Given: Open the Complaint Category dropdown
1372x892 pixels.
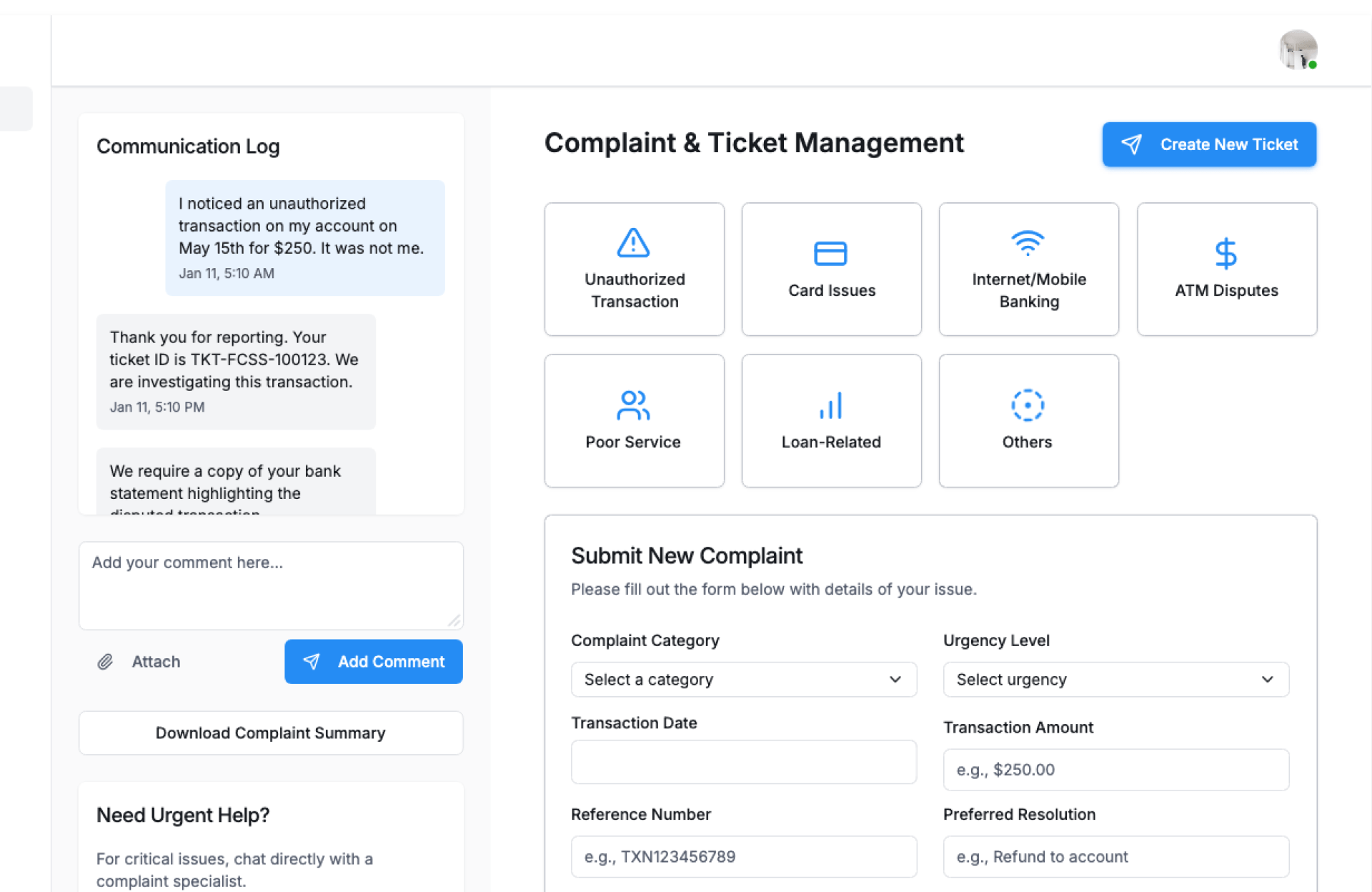Looking at the screenshot, I should (x=743, y=680).
